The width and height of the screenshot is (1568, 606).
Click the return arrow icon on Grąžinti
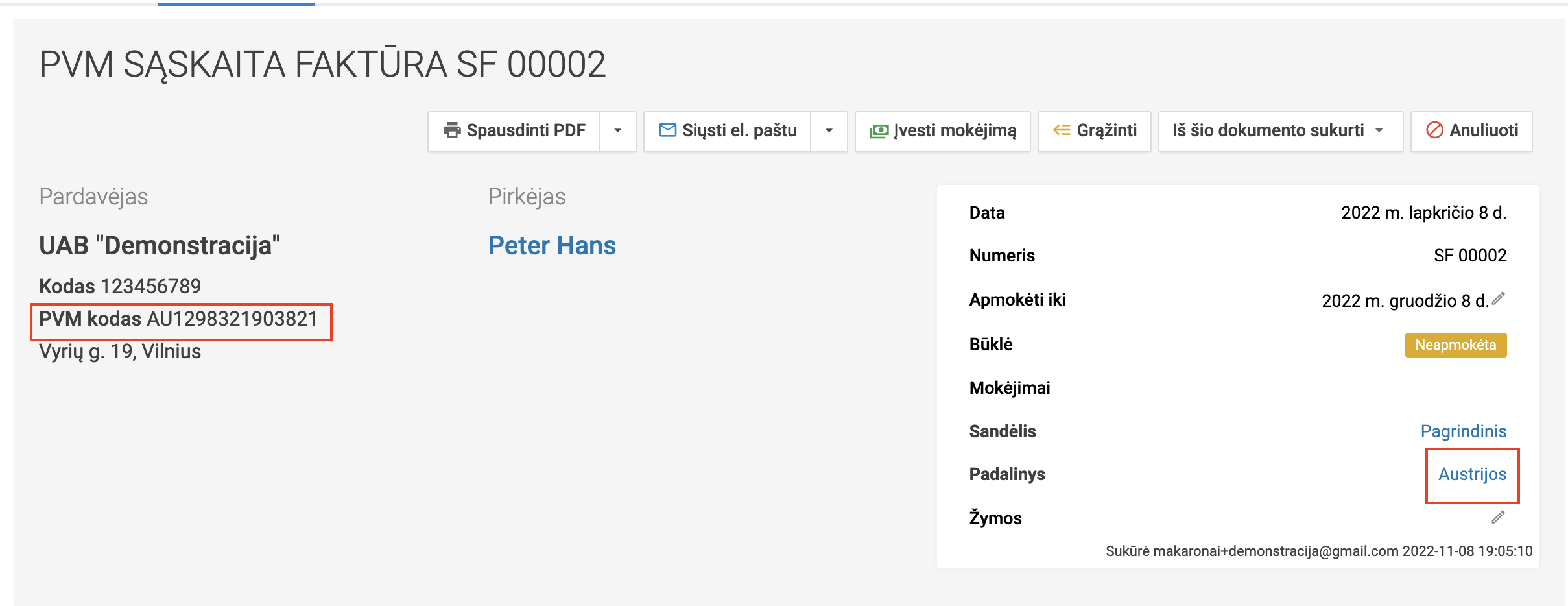pos(1062,130)
